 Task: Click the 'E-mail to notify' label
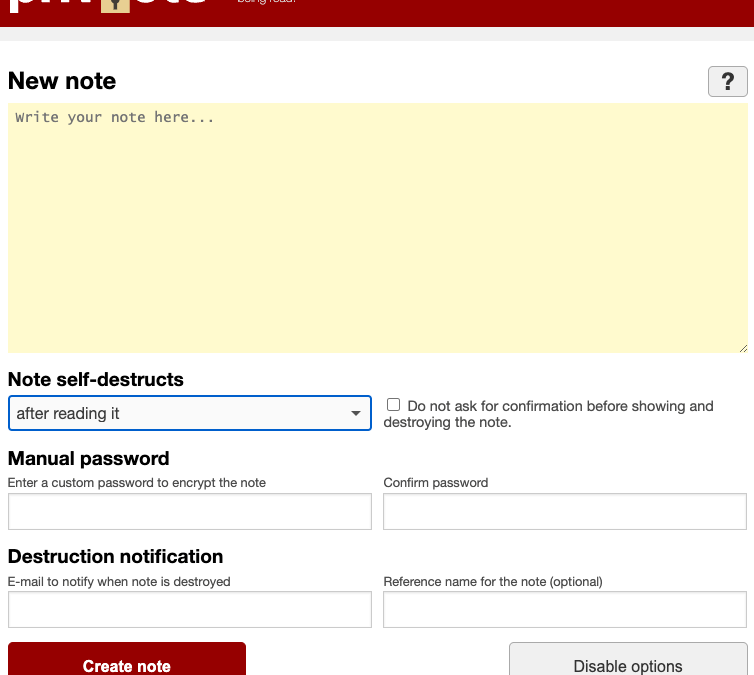[x=119, y=581]
